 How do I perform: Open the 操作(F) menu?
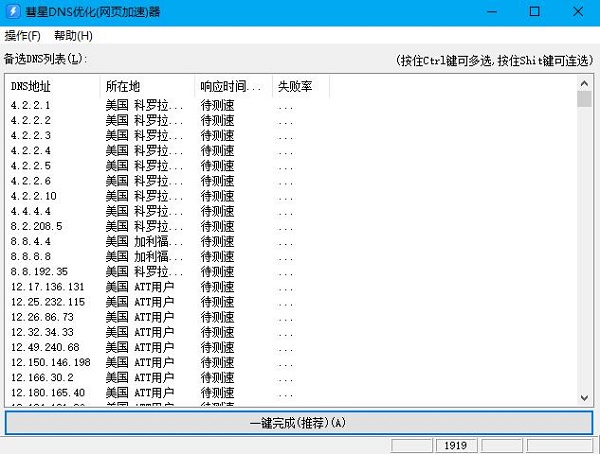click(23, 36)
